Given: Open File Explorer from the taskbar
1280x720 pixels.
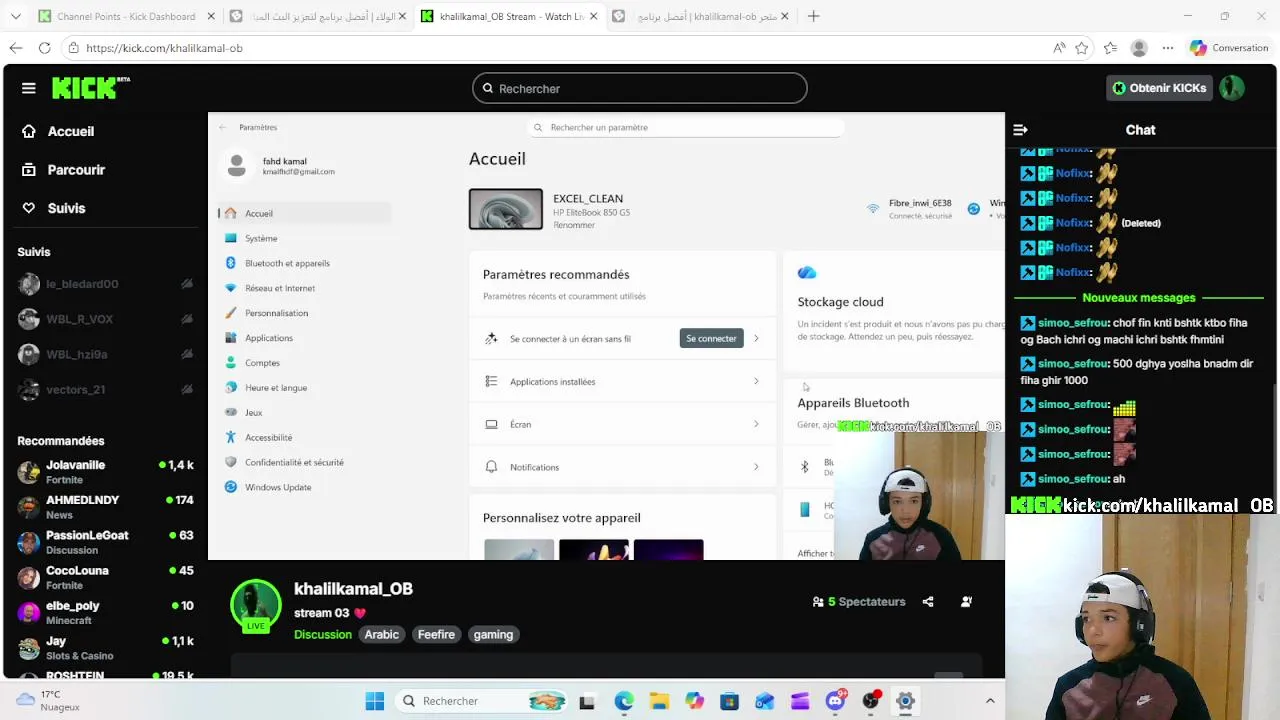Looking at the screenshot, I should tap(658, 701).
